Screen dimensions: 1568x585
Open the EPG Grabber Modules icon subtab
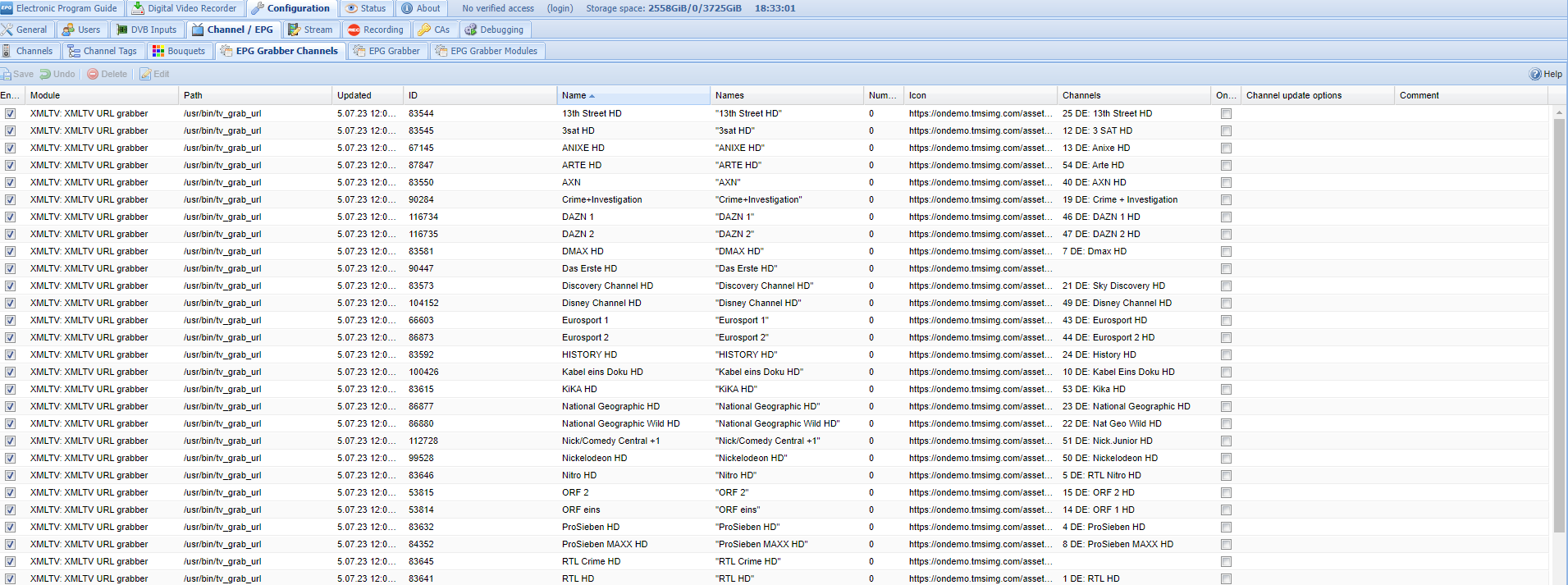tap(487, 51)
